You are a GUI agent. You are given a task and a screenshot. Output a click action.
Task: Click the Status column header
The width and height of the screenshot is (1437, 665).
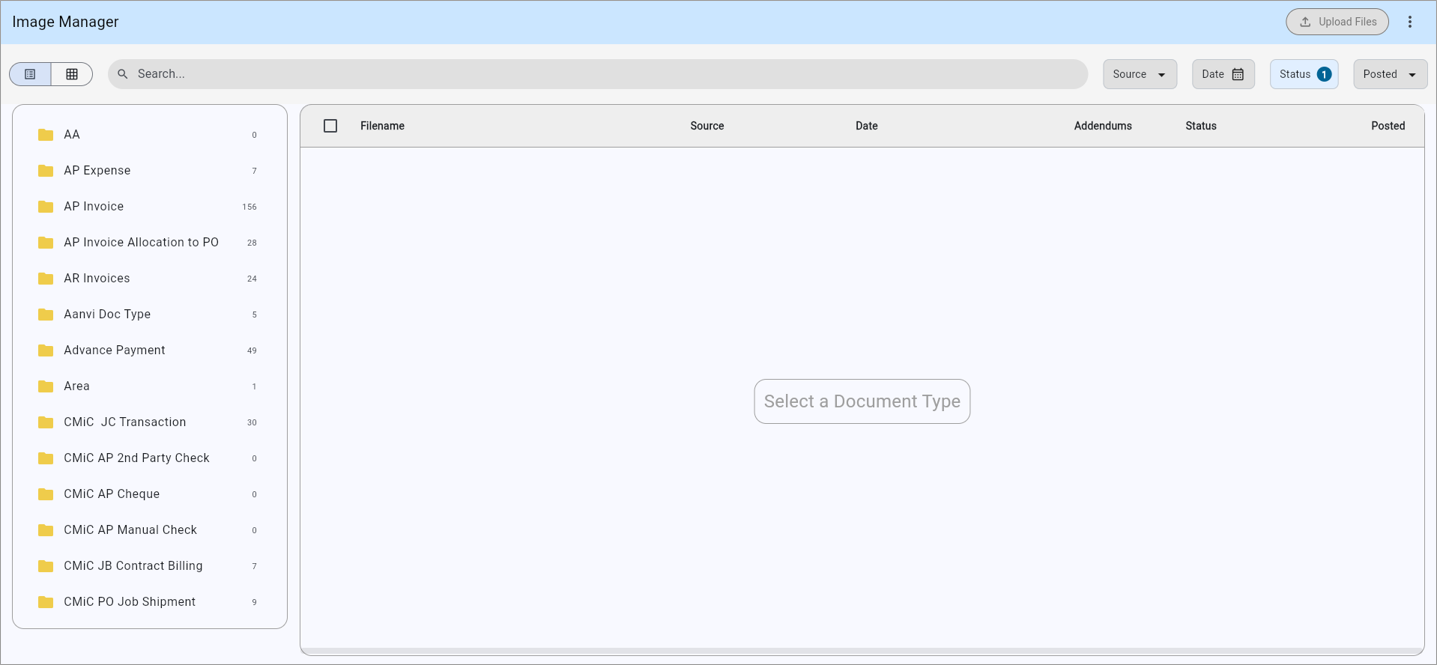(1201, 126)
